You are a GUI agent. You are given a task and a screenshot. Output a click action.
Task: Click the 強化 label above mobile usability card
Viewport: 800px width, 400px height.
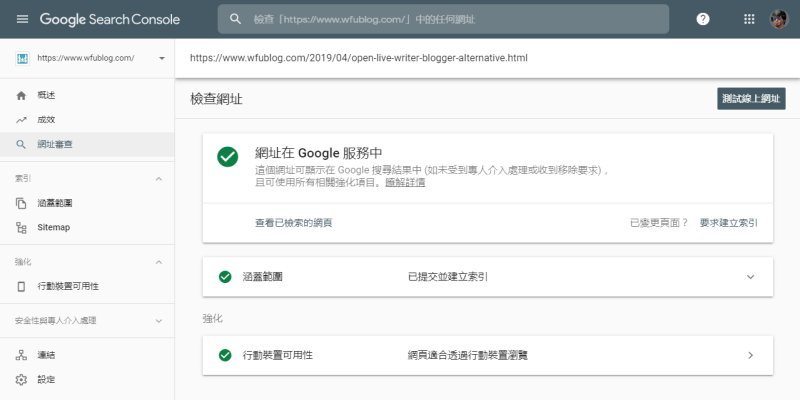[x=213, y=319]
